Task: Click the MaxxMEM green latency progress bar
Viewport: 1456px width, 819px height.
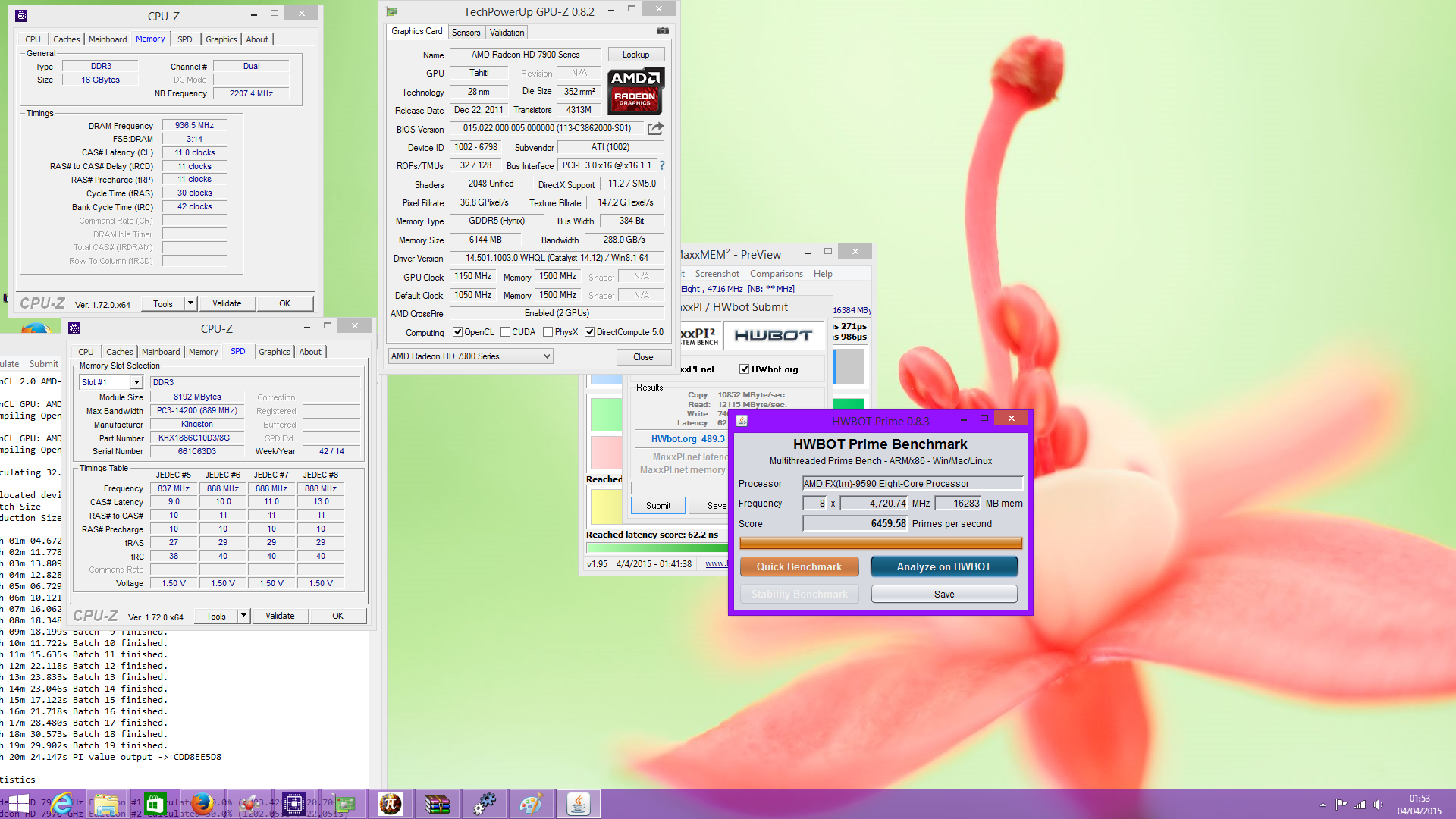Action: coord(657,547)
